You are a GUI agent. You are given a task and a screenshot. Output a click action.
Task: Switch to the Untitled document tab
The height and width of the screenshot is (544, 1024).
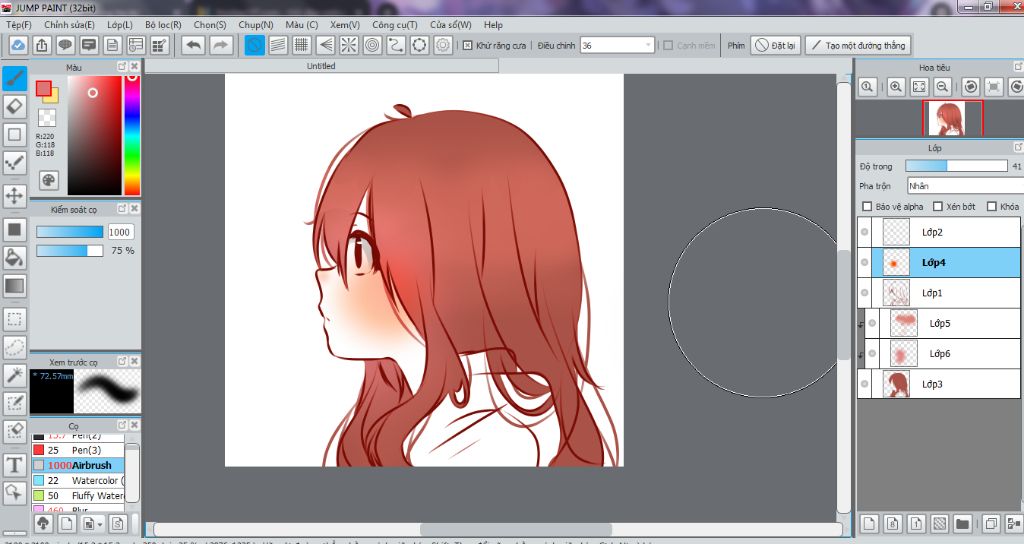[321, 66]
